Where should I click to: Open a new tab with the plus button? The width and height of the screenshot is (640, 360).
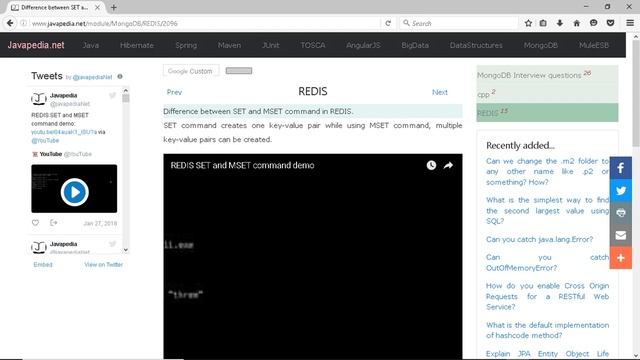[x=113, y=7]
